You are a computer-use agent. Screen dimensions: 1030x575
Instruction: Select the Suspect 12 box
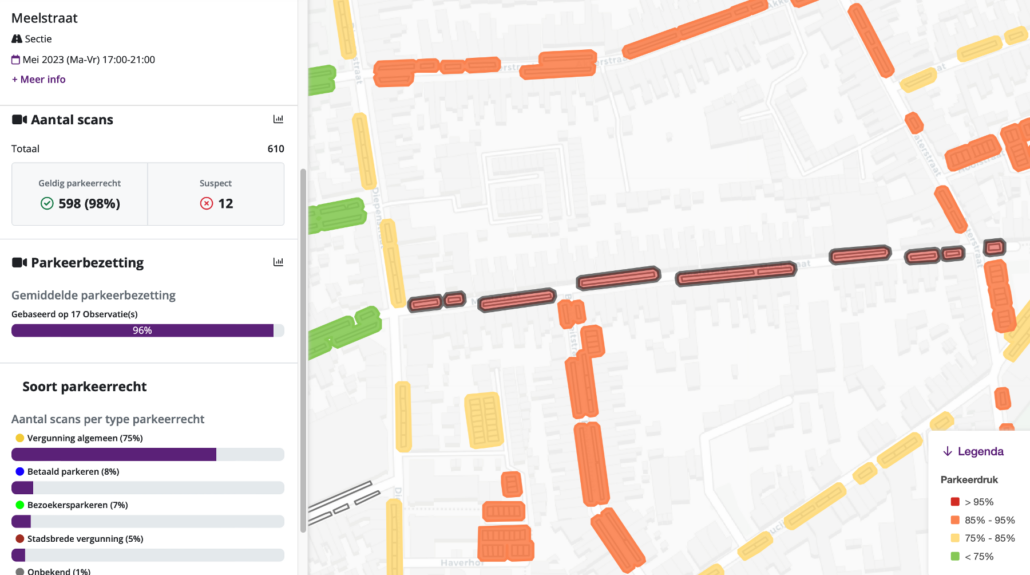(x=216, y=194)
